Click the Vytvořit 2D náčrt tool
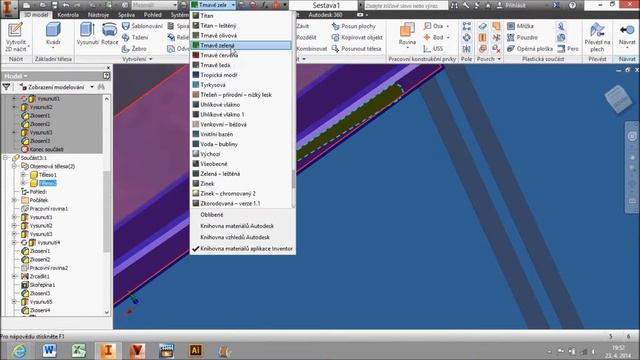 click(x=16, y=37)
